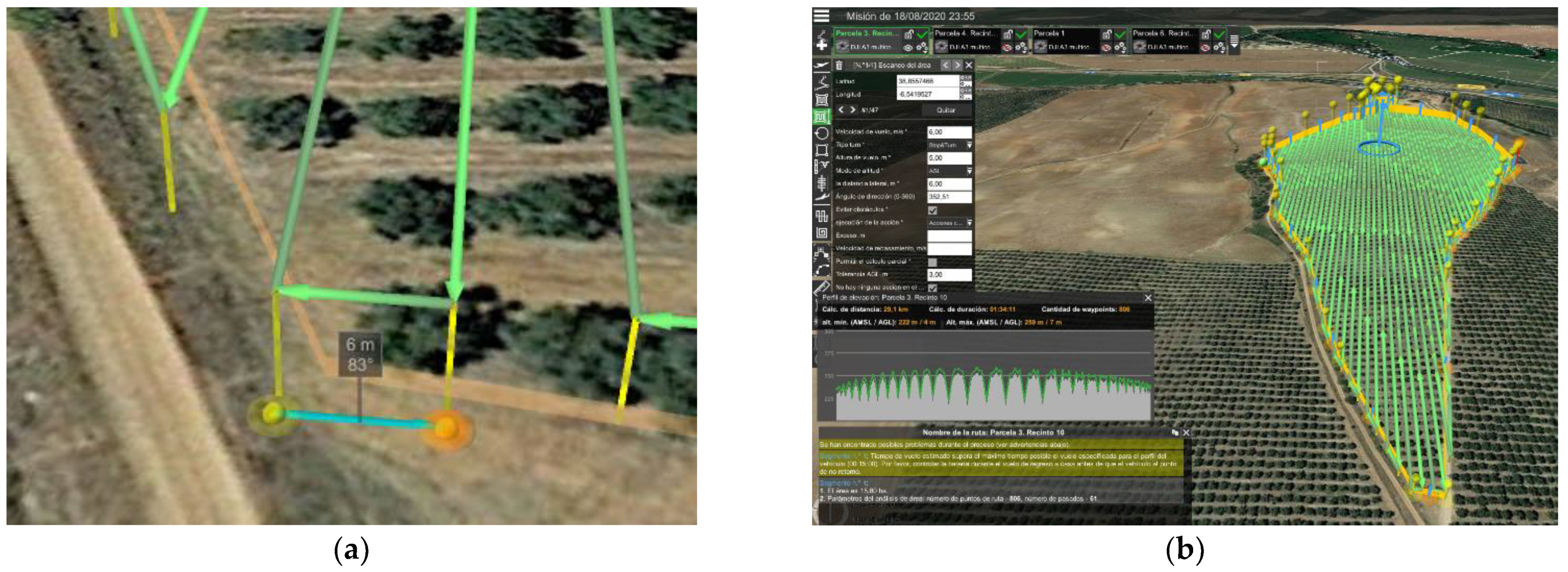Toggle visibility of Parcela 1 route
This screenshot has width=1568, height=572.
[x=1106, y=48]
